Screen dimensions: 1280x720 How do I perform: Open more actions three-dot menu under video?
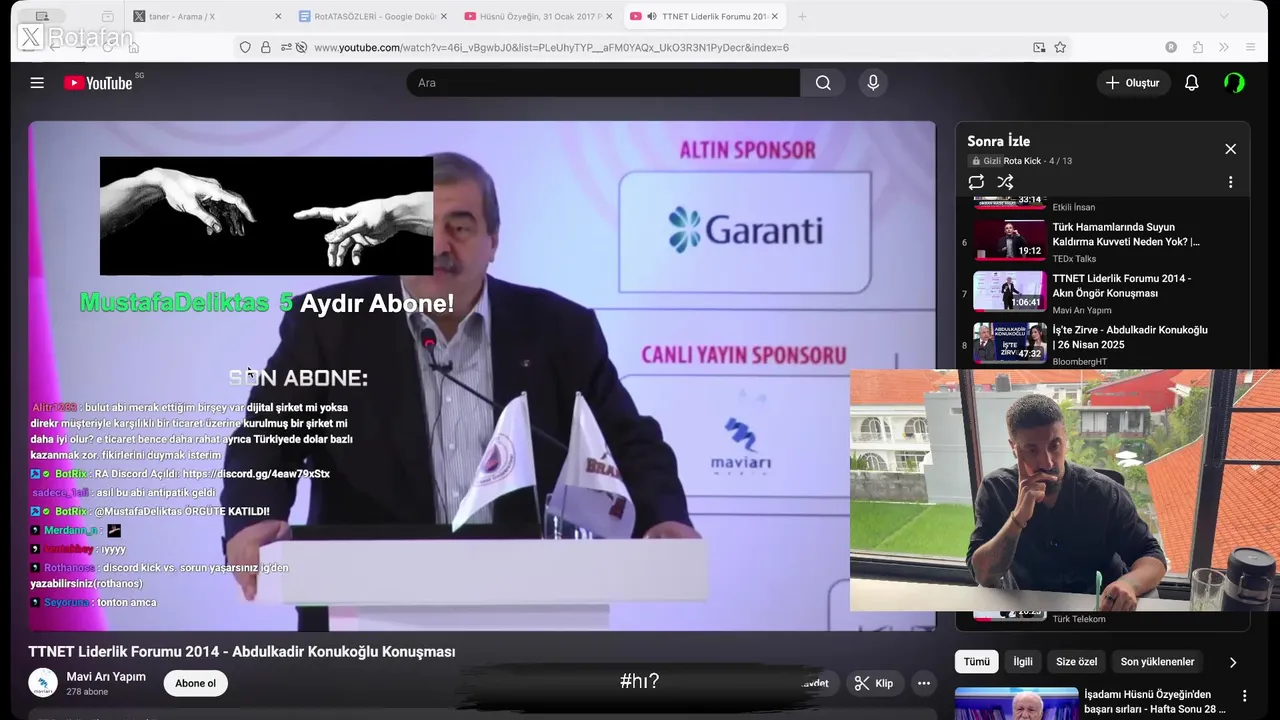click(x=924, y=684)
